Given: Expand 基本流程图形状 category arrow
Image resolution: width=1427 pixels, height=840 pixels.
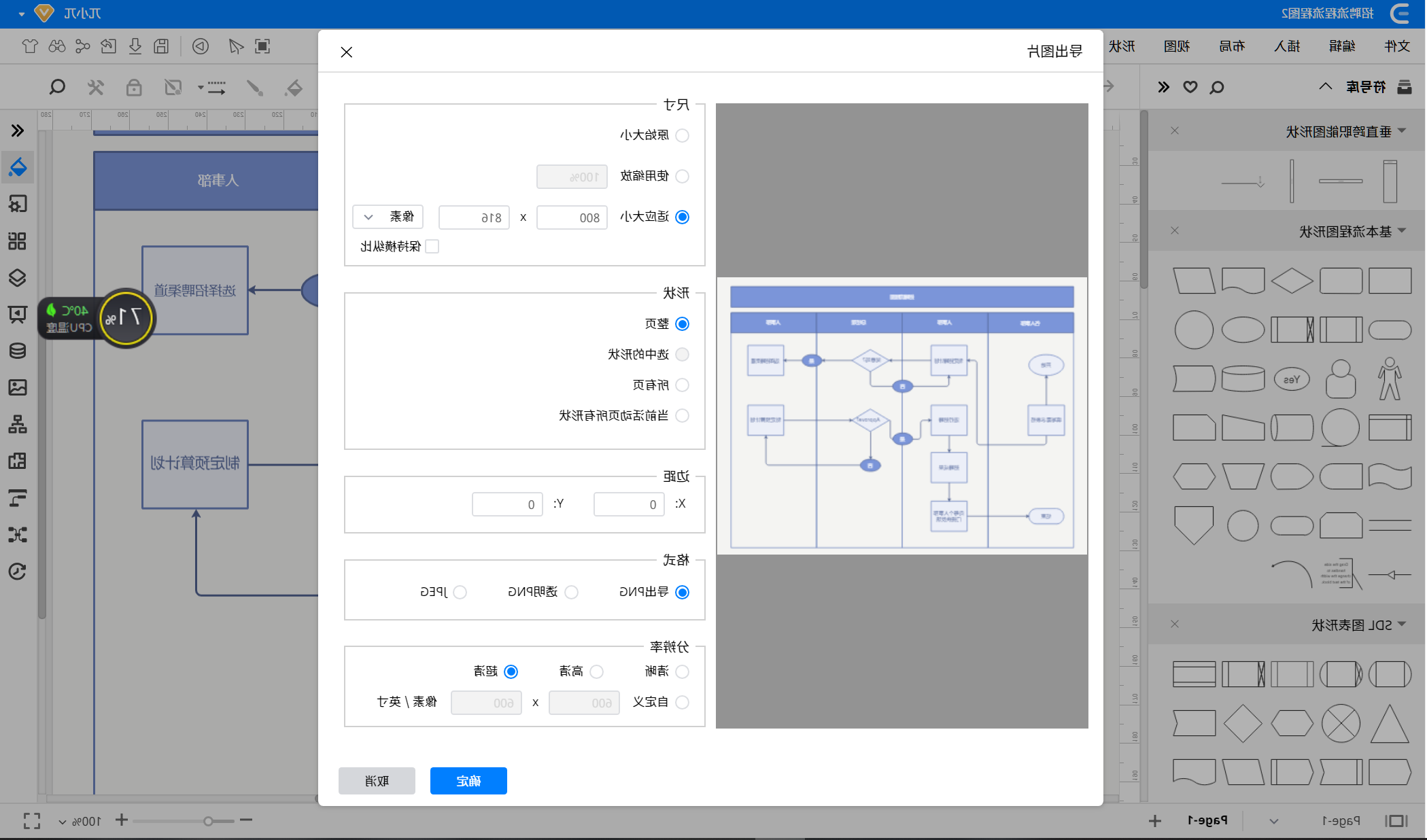Looking at the screenshot, I should (x=1402, y=231).
